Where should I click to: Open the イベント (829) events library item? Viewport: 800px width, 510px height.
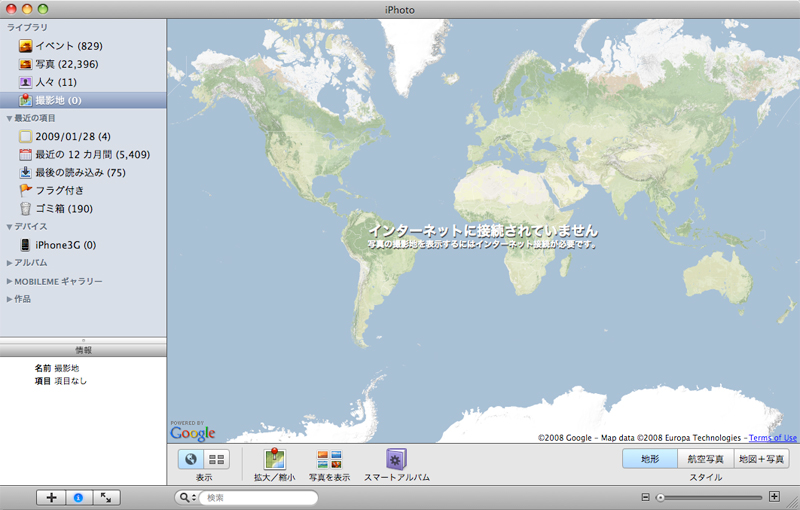(x=83, y=46)
